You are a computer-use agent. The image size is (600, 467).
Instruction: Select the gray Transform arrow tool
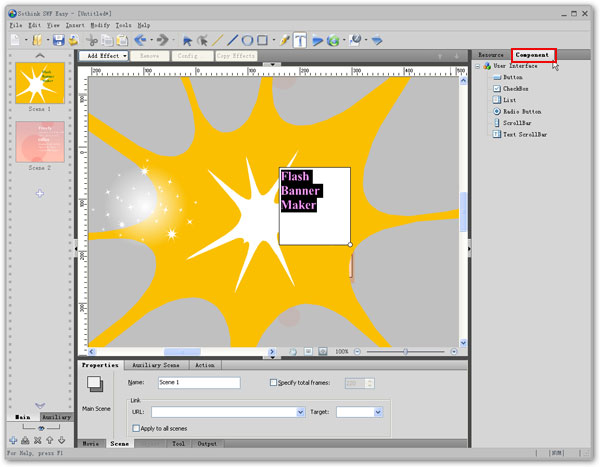(202, 40)
